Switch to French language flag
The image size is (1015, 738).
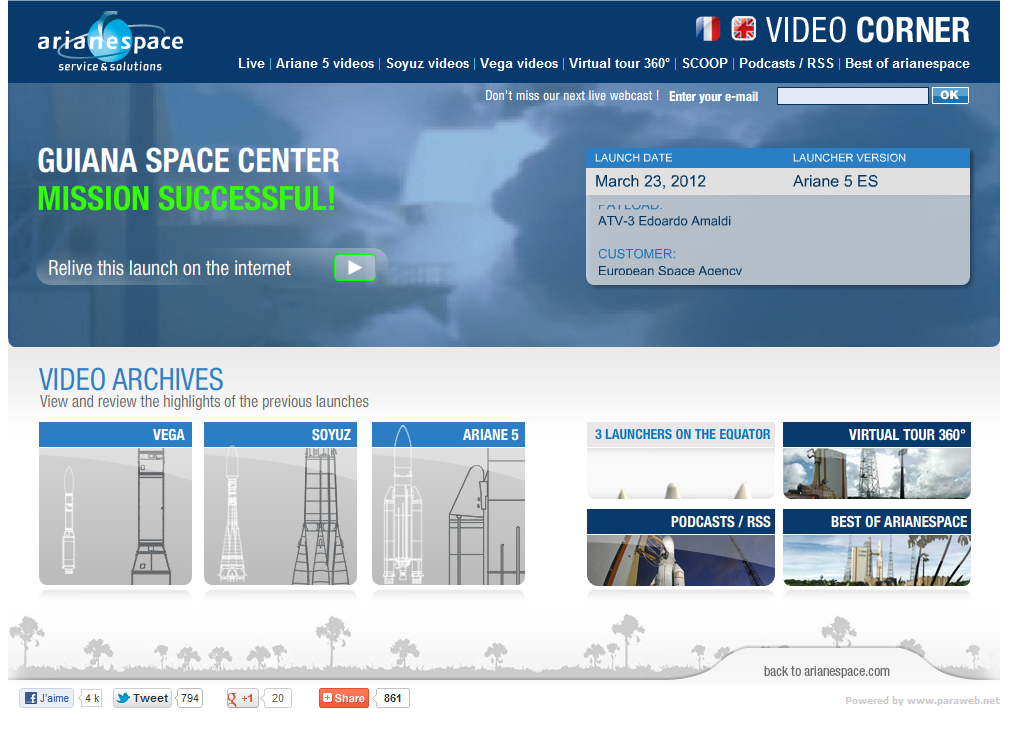pyautogui.click(x=708, y=29)
